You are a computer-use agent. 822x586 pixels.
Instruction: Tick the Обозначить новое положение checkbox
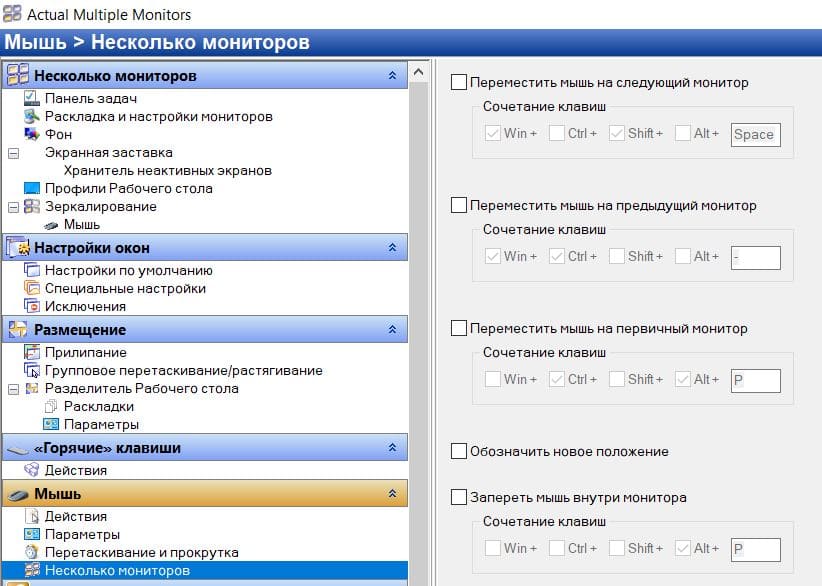click(x=459, y=451)
